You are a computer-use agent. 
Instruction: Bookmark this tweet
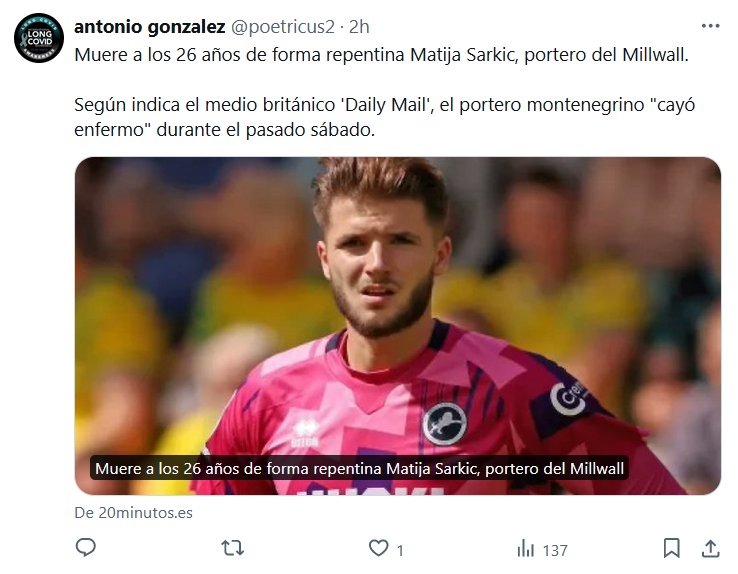(x=672, y=549)
